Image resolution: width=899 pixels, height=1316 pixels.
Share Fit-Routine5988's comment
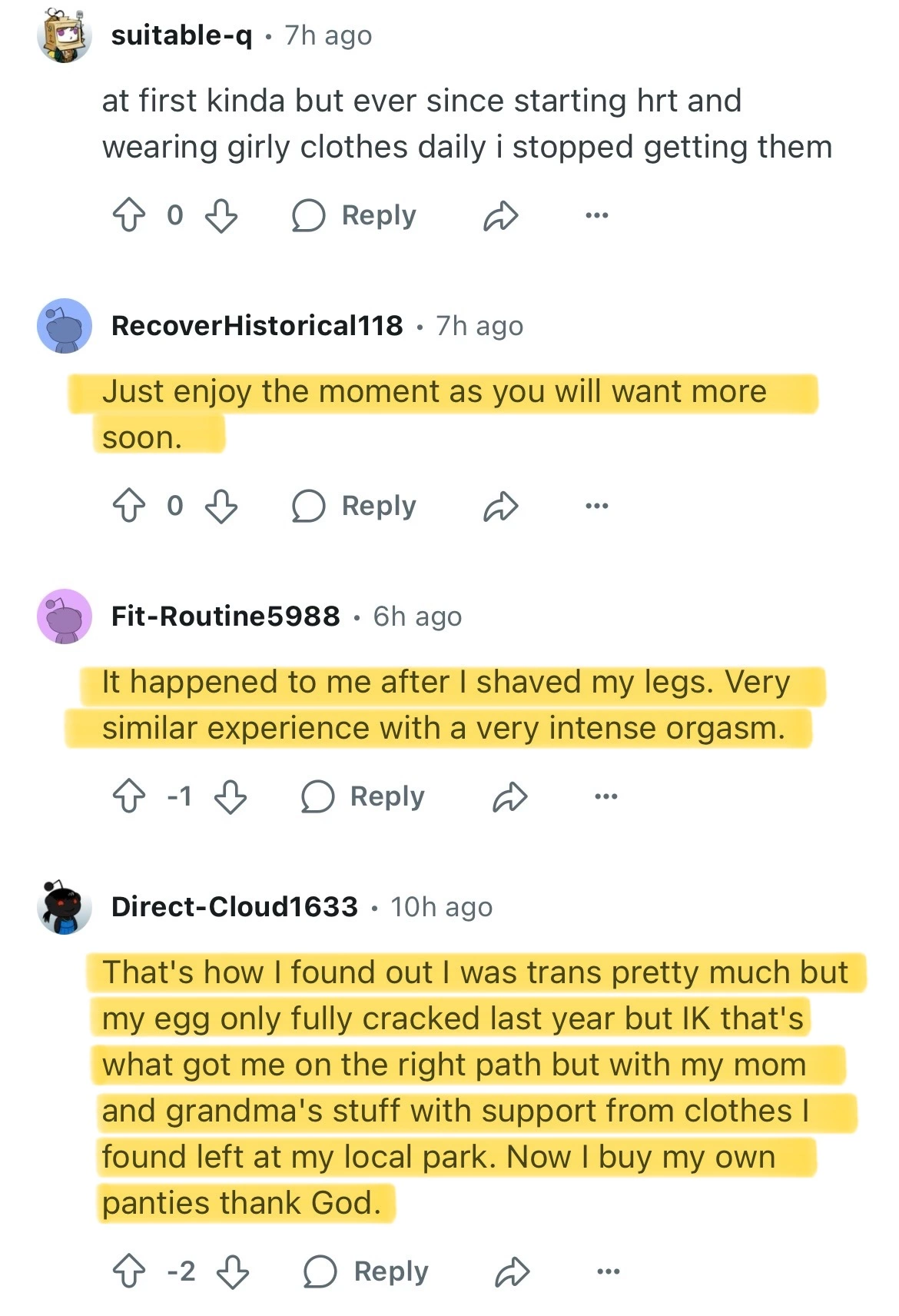[x=510, y=797]
